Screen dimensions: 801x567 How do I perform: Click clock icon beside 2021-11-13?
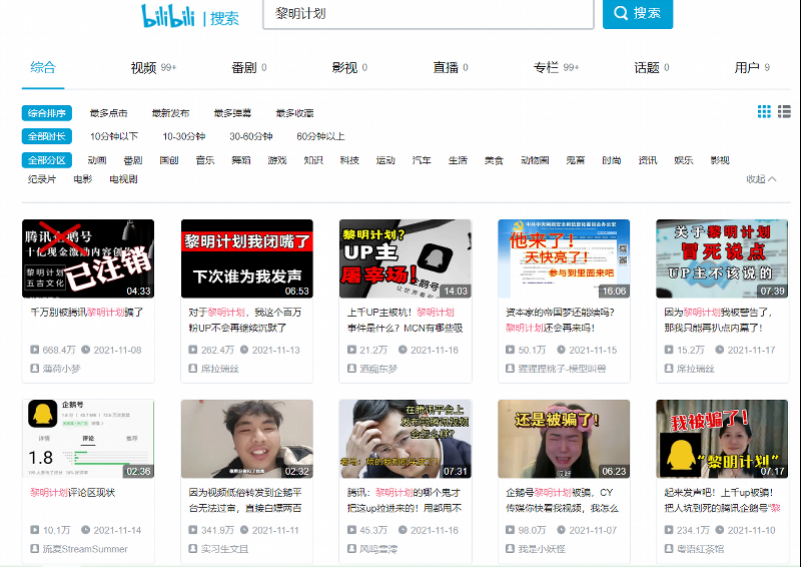[x=245, y=350]
